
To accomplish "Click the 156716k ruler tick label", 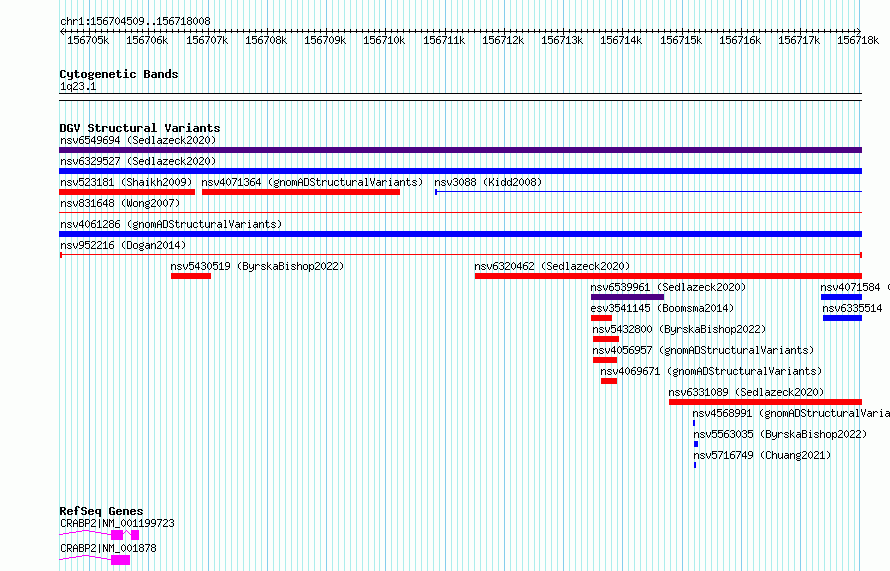I will [x=740, y=40].
